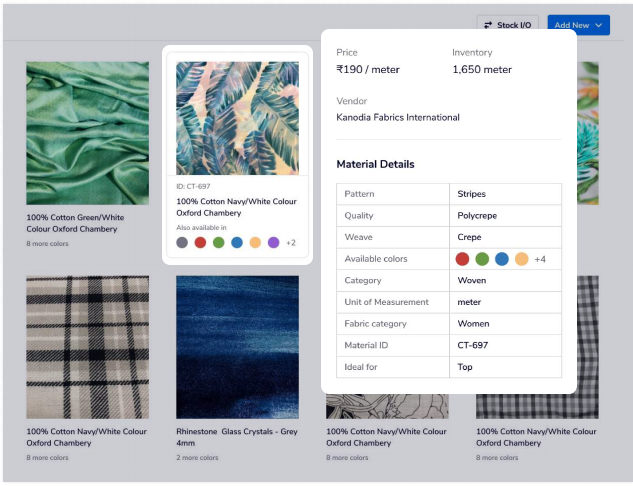Click the Material Details heading

(375, 164)
